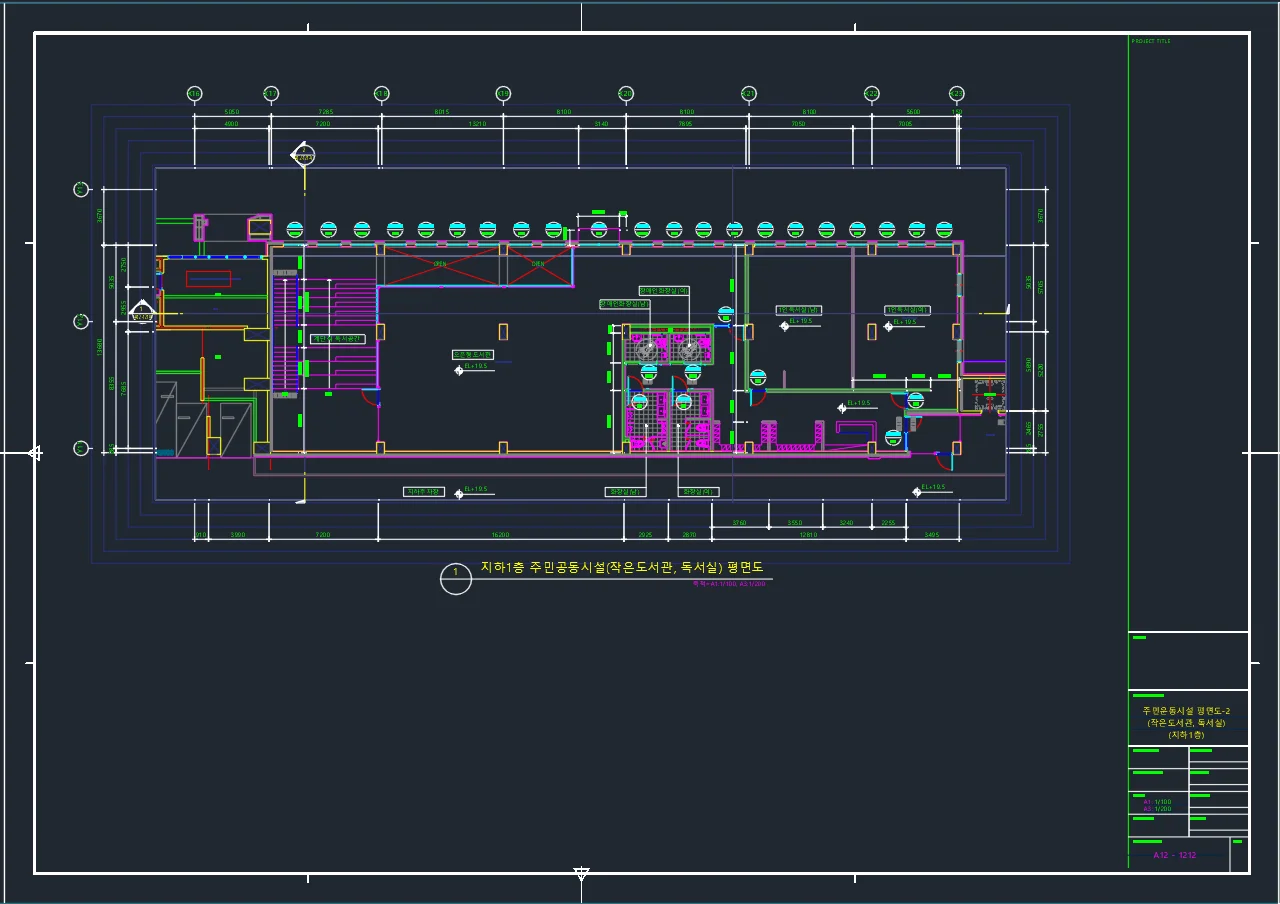Screen dimensions: 1280x904
Task: Select the 오픈형 도서관 room label
Action: 472,354
